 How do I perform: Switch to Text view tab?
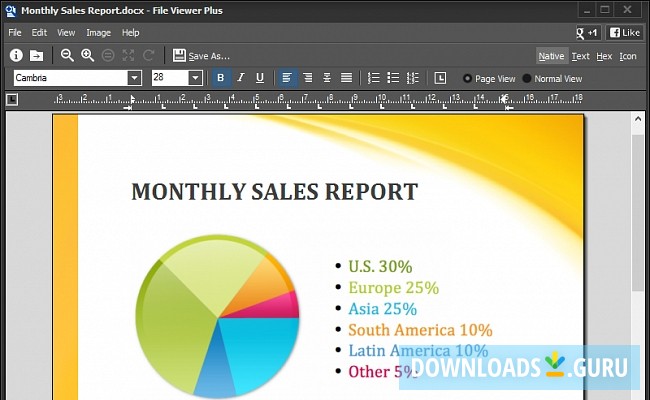(580, 56)
